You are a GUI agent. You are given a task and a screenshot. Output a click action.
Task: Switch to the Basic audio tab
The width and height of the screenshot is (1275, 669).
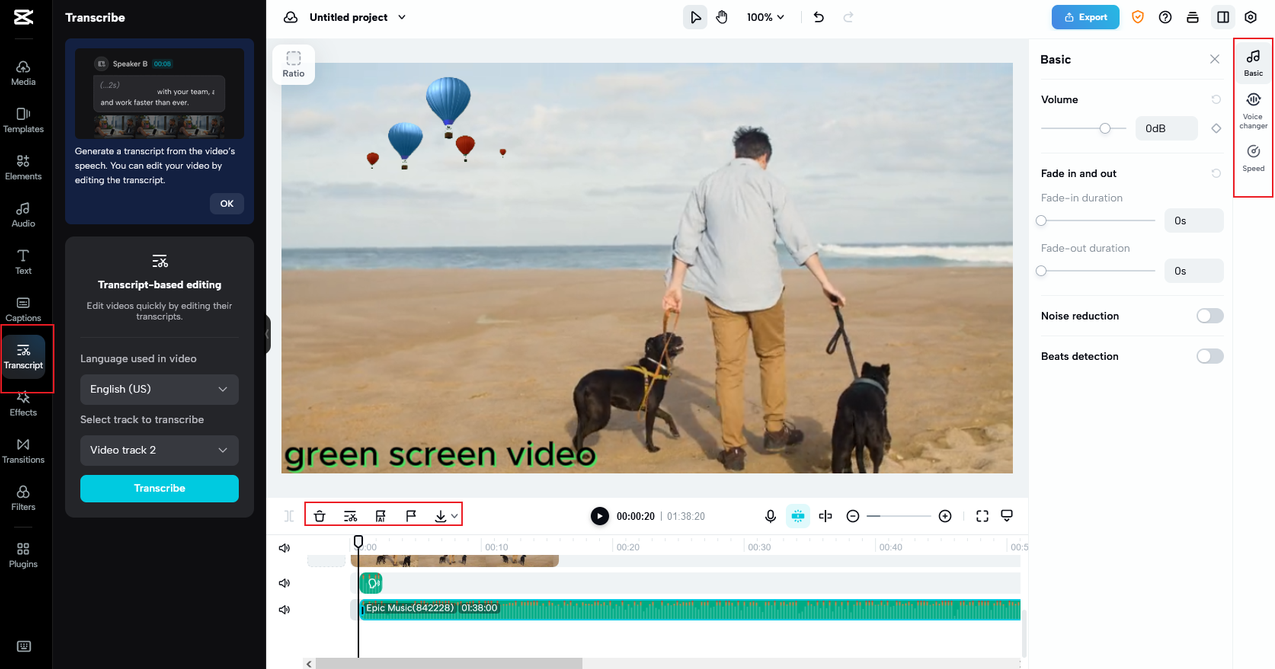(1253, 63)
